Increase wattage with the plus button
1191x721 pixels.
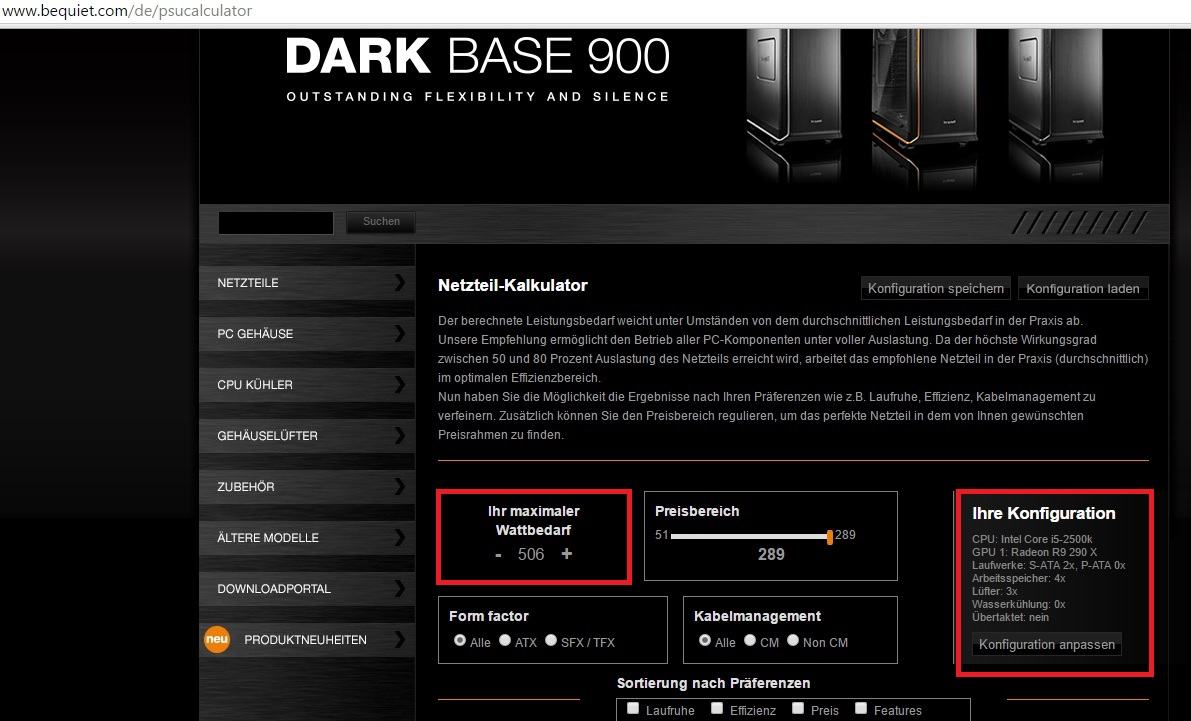point(567,554)
